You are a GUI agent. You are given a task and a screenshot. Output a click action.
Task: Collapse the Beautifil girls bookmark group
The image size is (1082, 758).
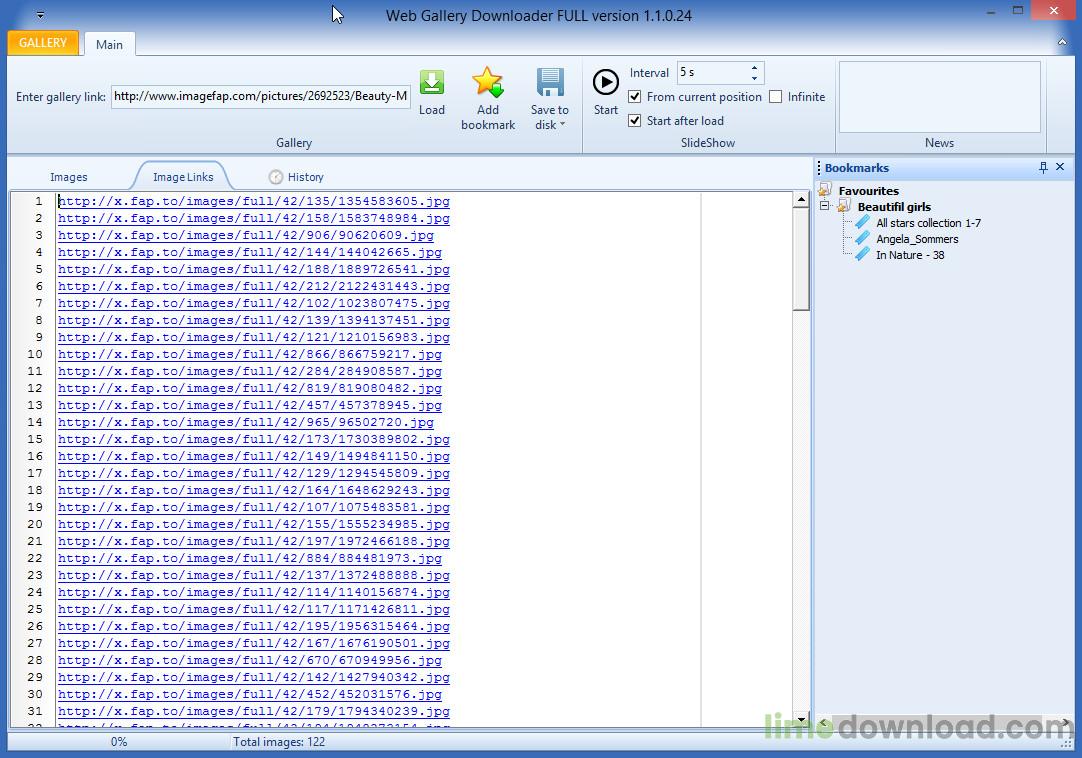pos(824,207)
